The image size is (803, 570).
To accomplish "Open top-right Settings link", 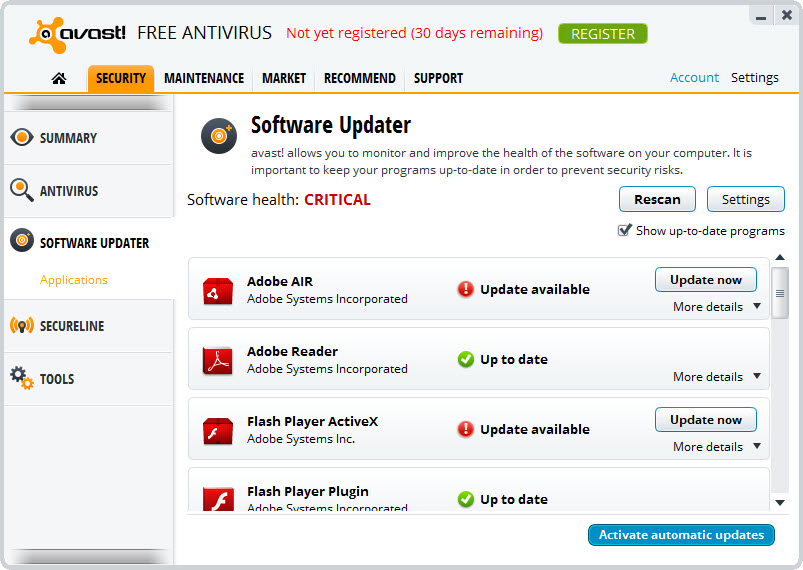I will pos(754,78).
